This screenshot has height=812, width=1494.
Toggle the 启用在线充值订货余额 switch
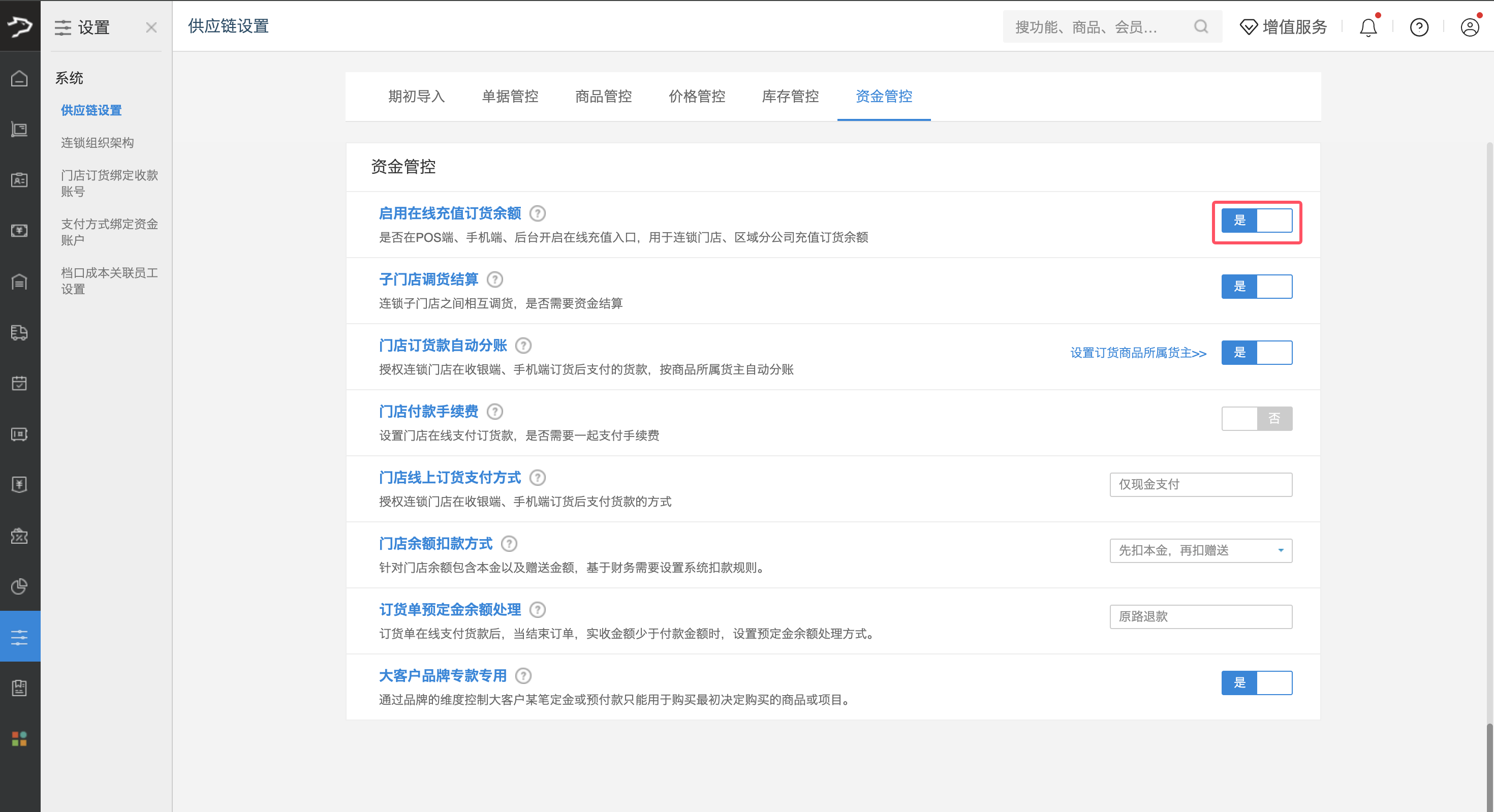[x=1257, y=221]
